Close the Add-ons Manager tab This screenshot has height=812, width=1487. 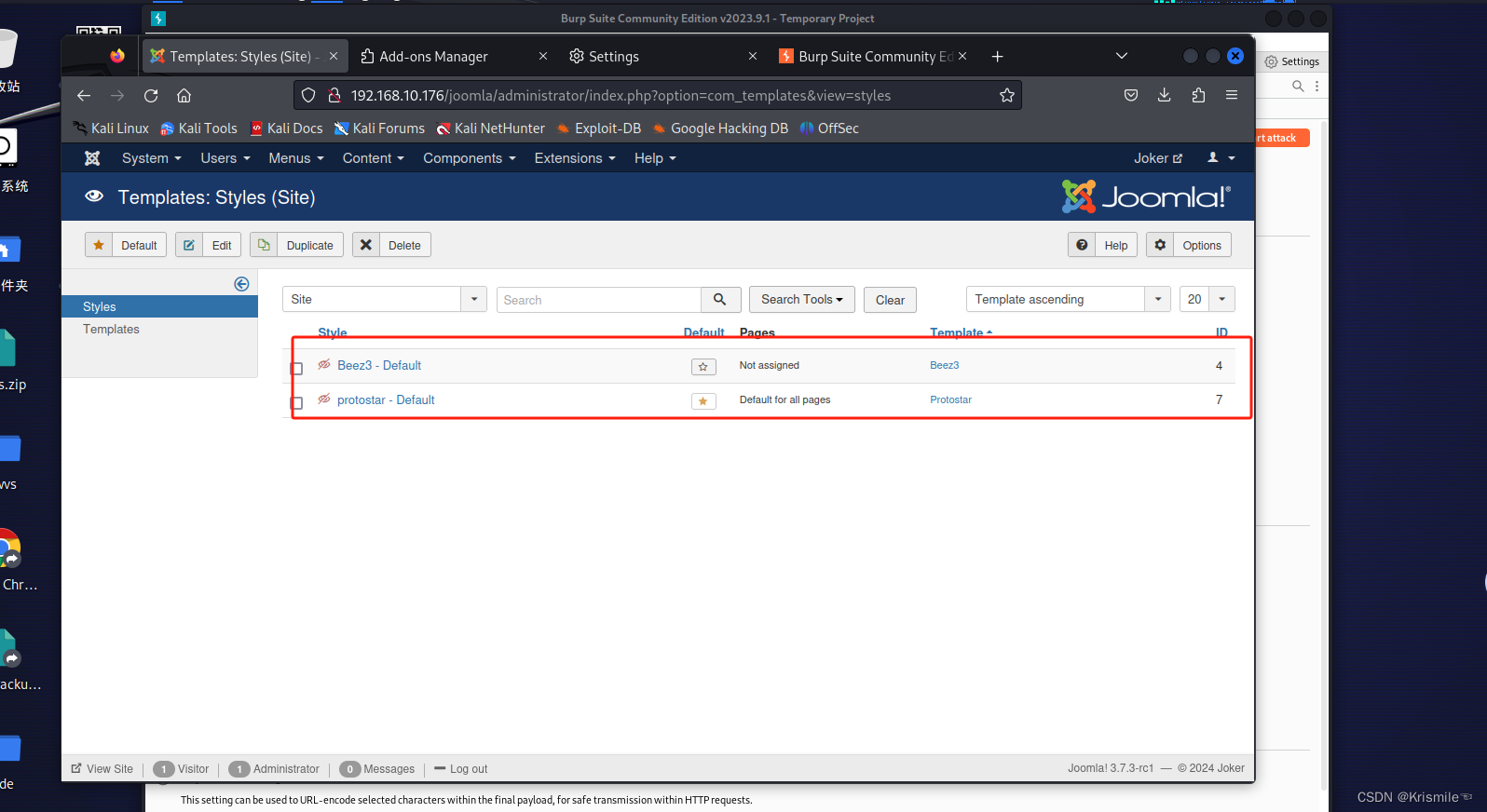(543, 57)
